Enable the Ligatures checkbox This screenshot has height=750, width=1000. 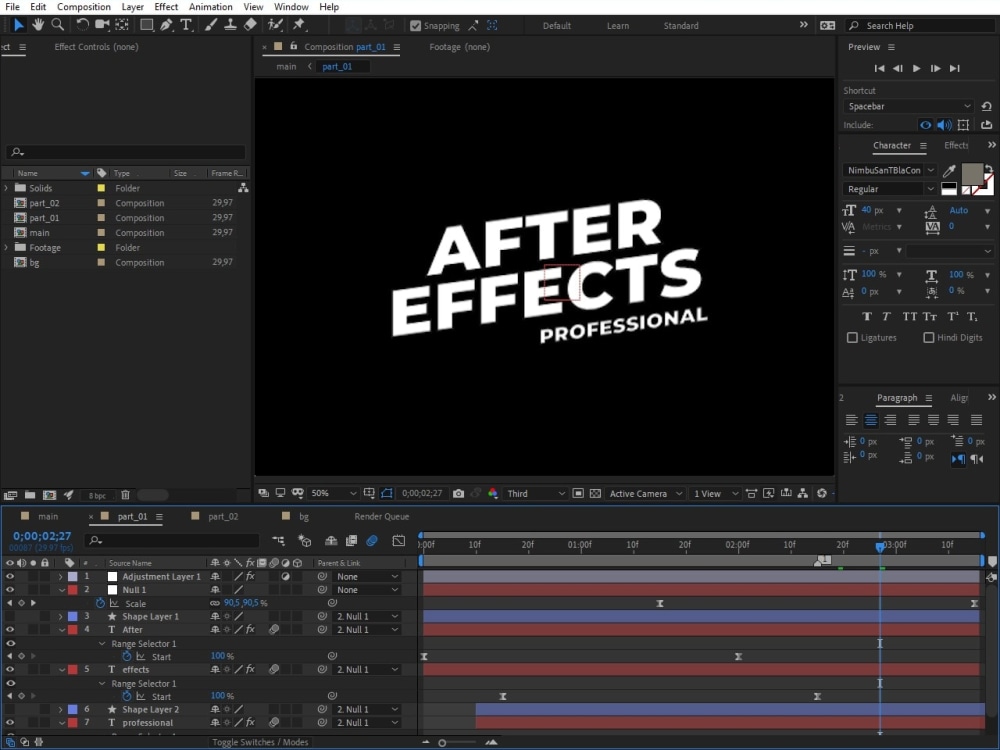point(852,337)
